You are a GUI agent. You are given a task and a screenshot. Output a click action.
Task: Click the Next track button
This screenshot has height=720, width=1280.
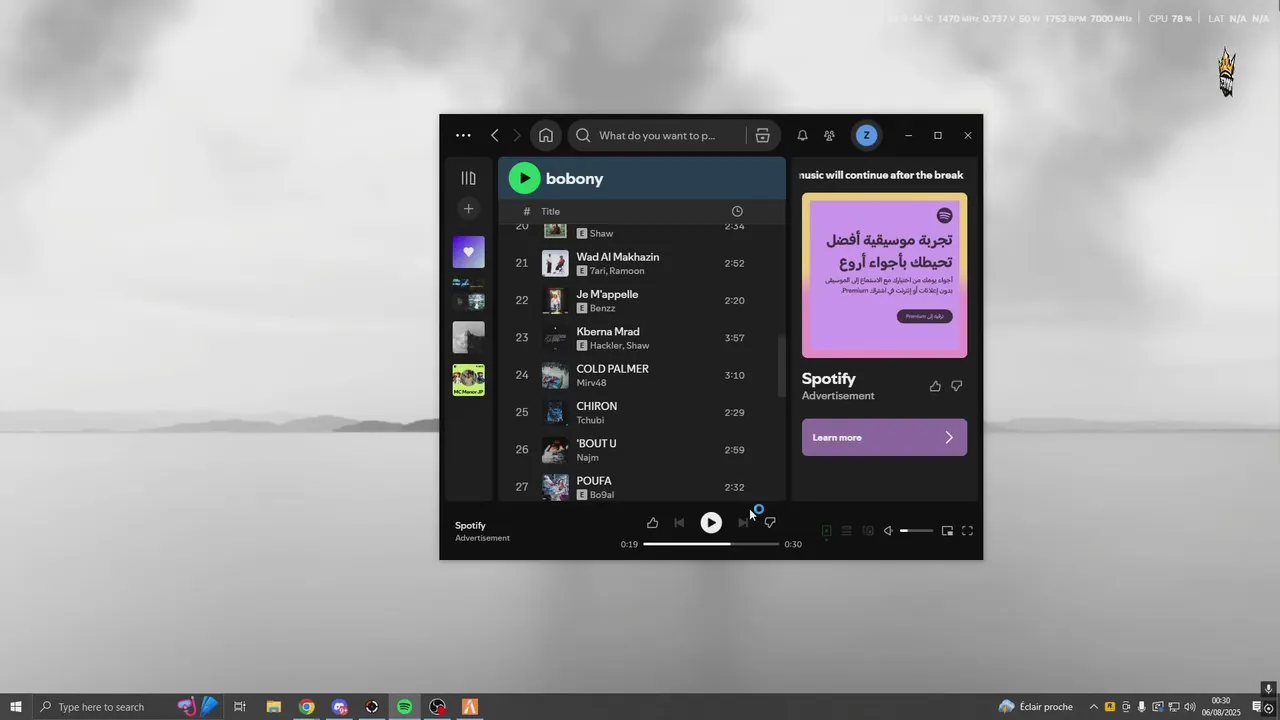[743, 522]
